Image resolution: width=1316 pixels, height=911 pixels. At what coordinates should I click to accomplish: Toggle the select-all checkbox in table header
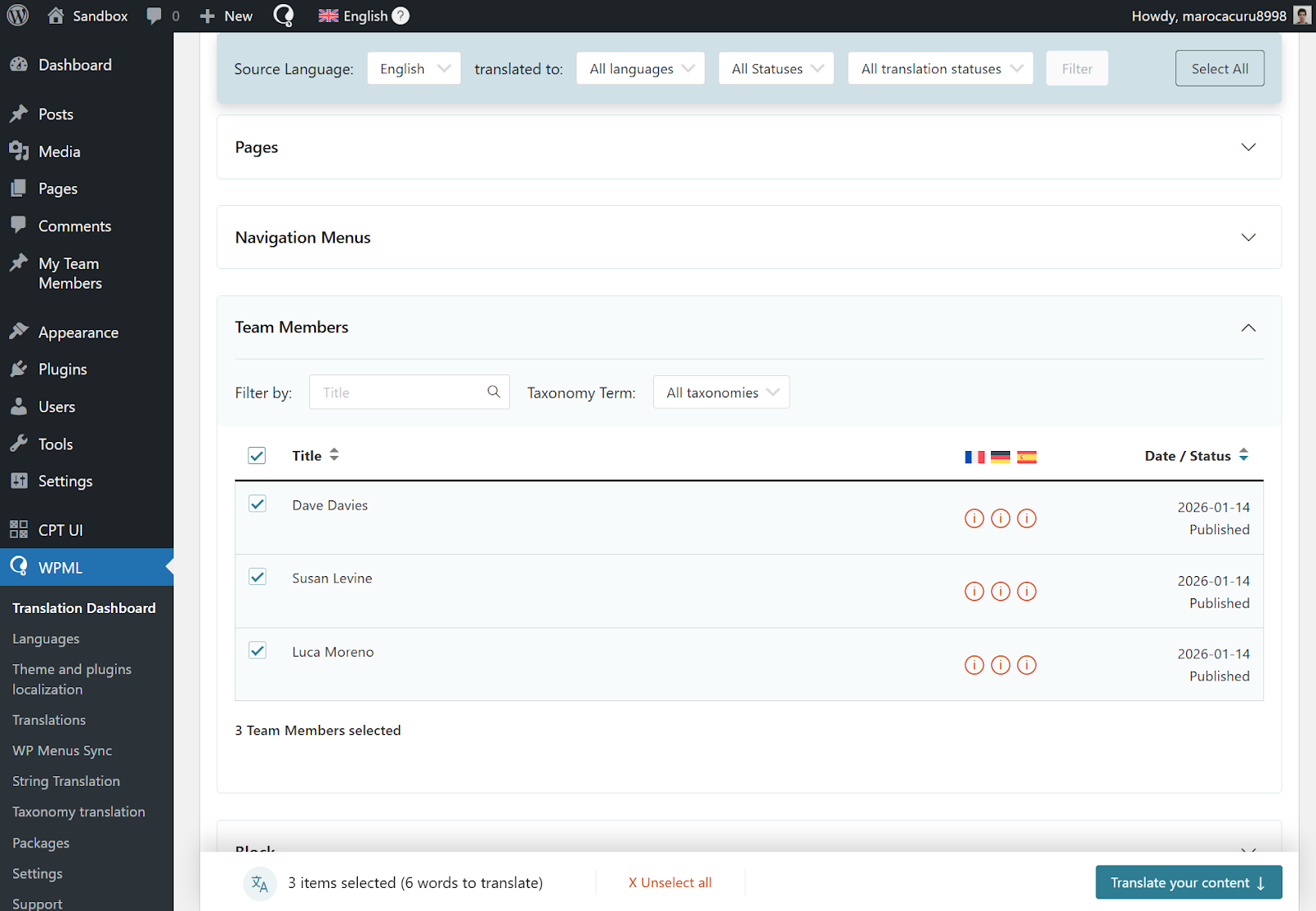257,456
